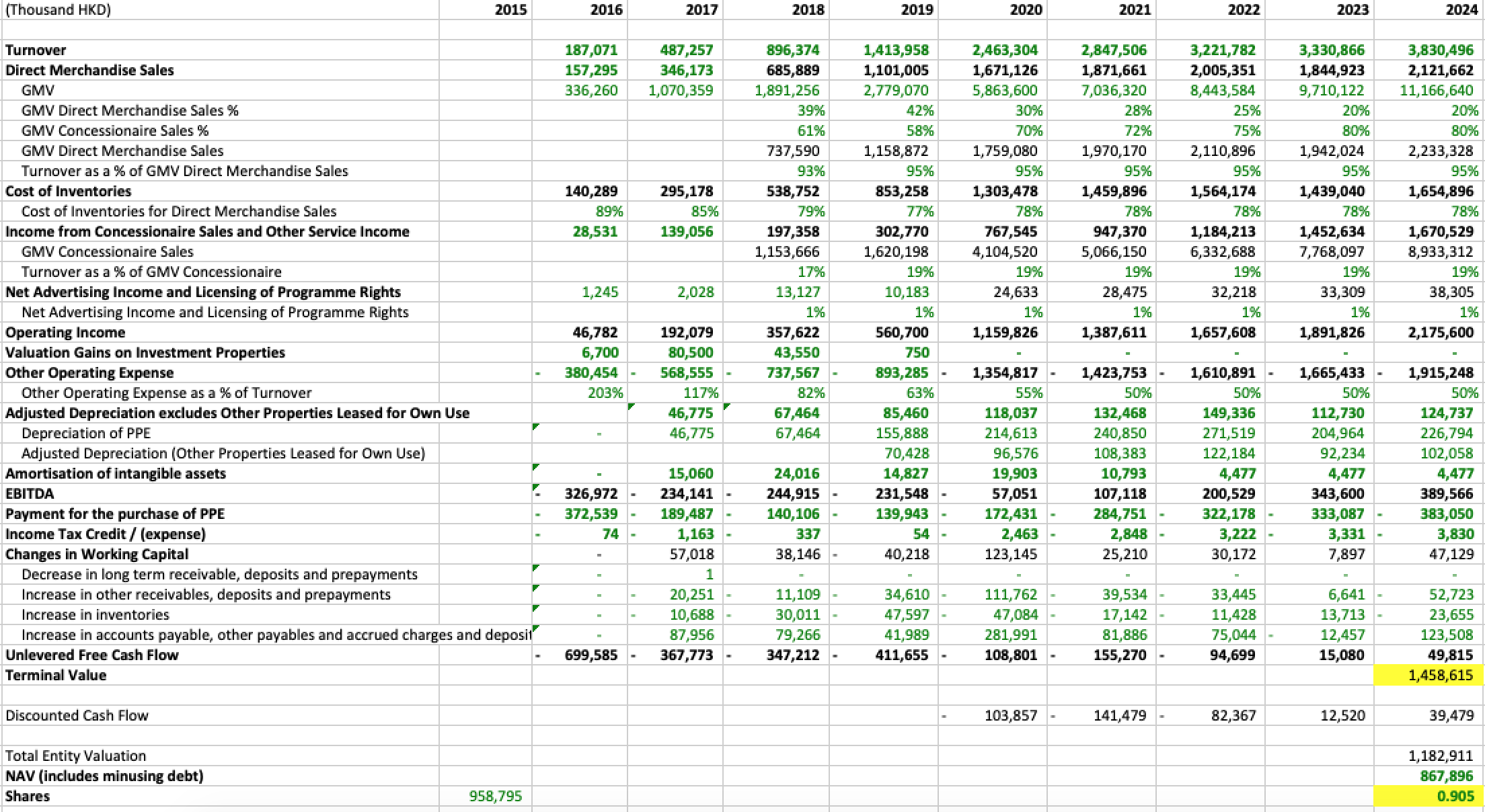Screen dimensions: 1485x812
Task: Select 93% turnover of GMV Direct Merchandise
Action: click(811, 171)
